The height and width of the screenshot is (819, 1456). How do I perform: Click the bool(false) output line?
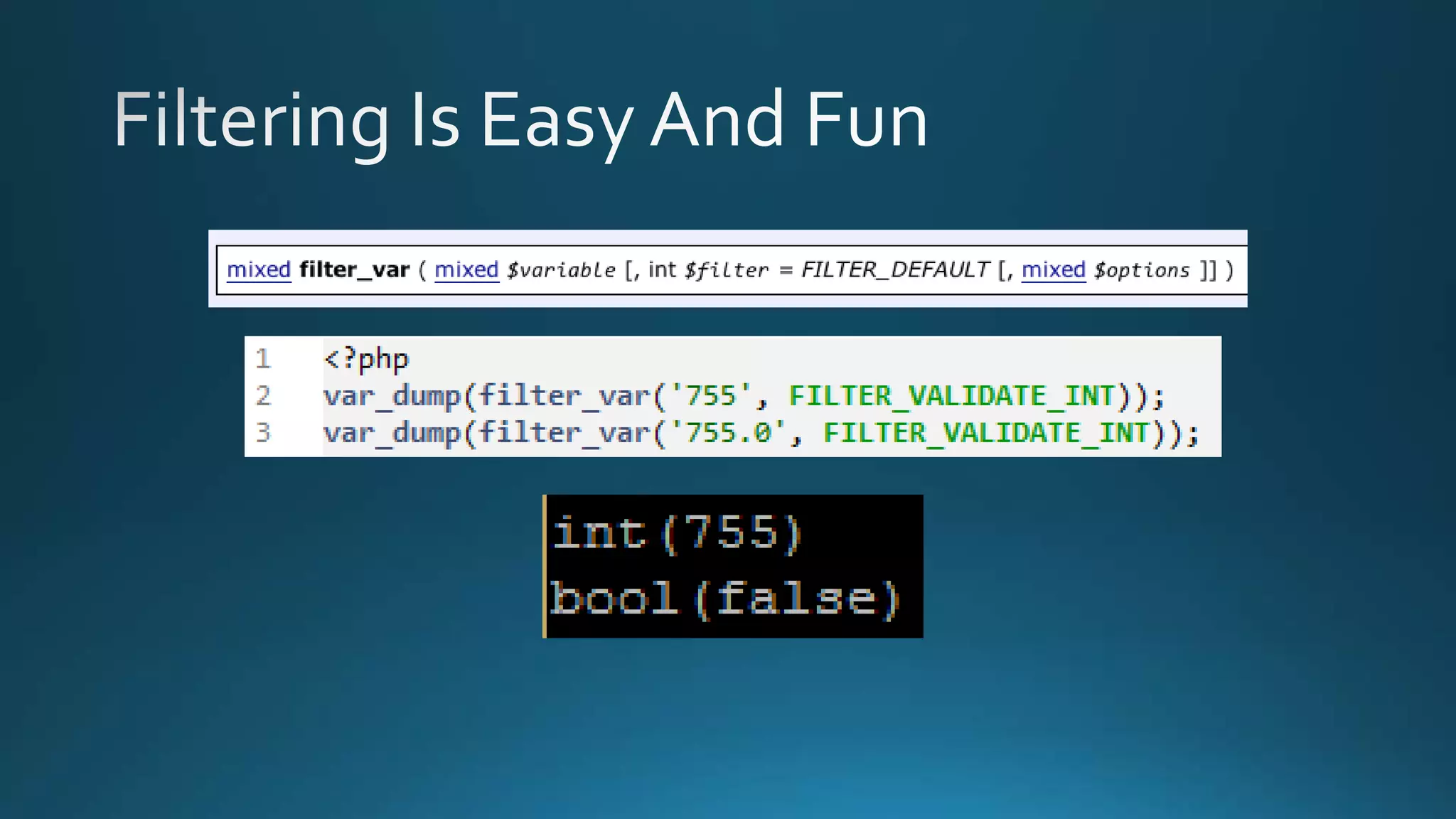[725, 599]
